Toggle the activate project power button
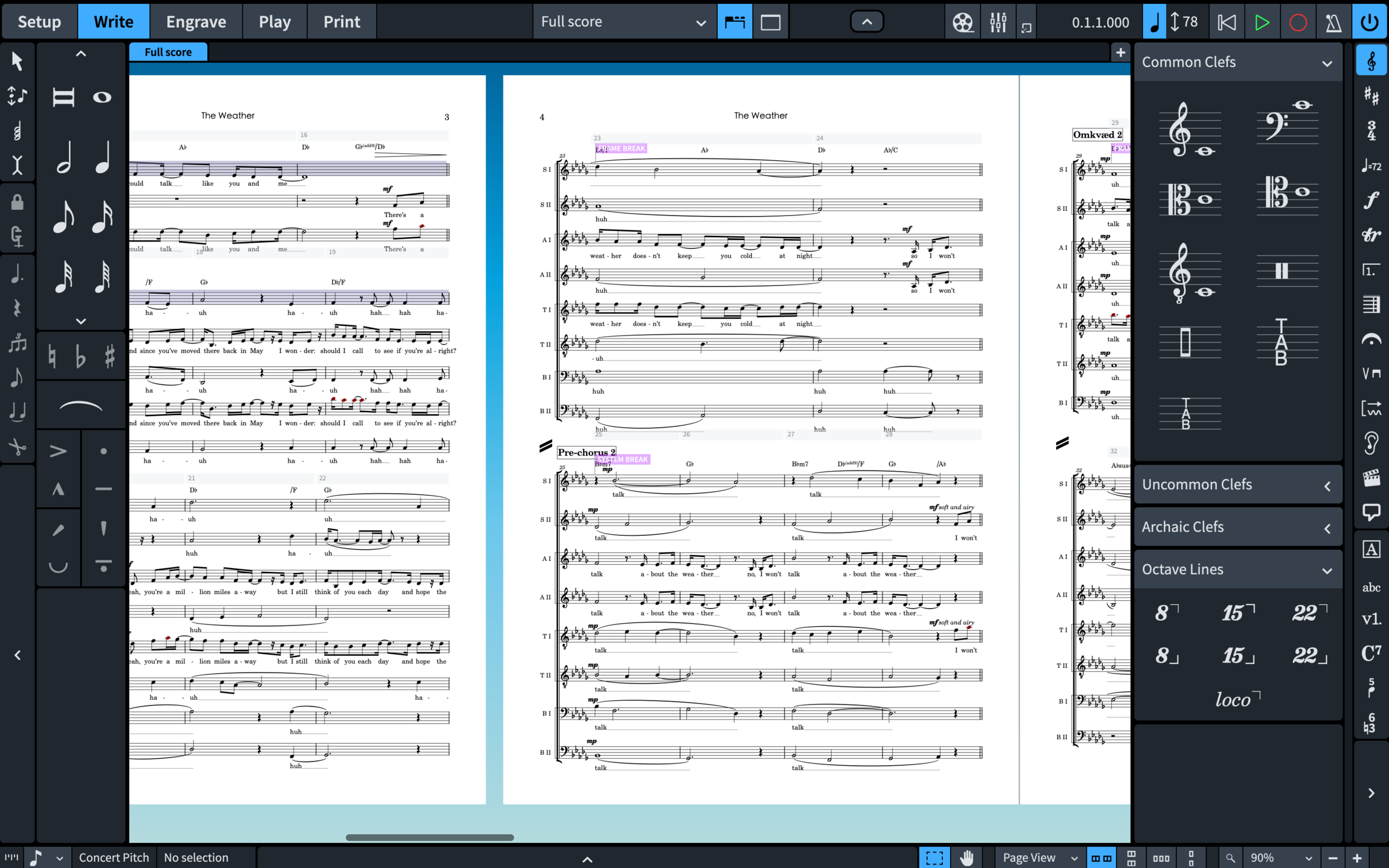This screenshot has width=1389, height=868. pos(1370,22)
